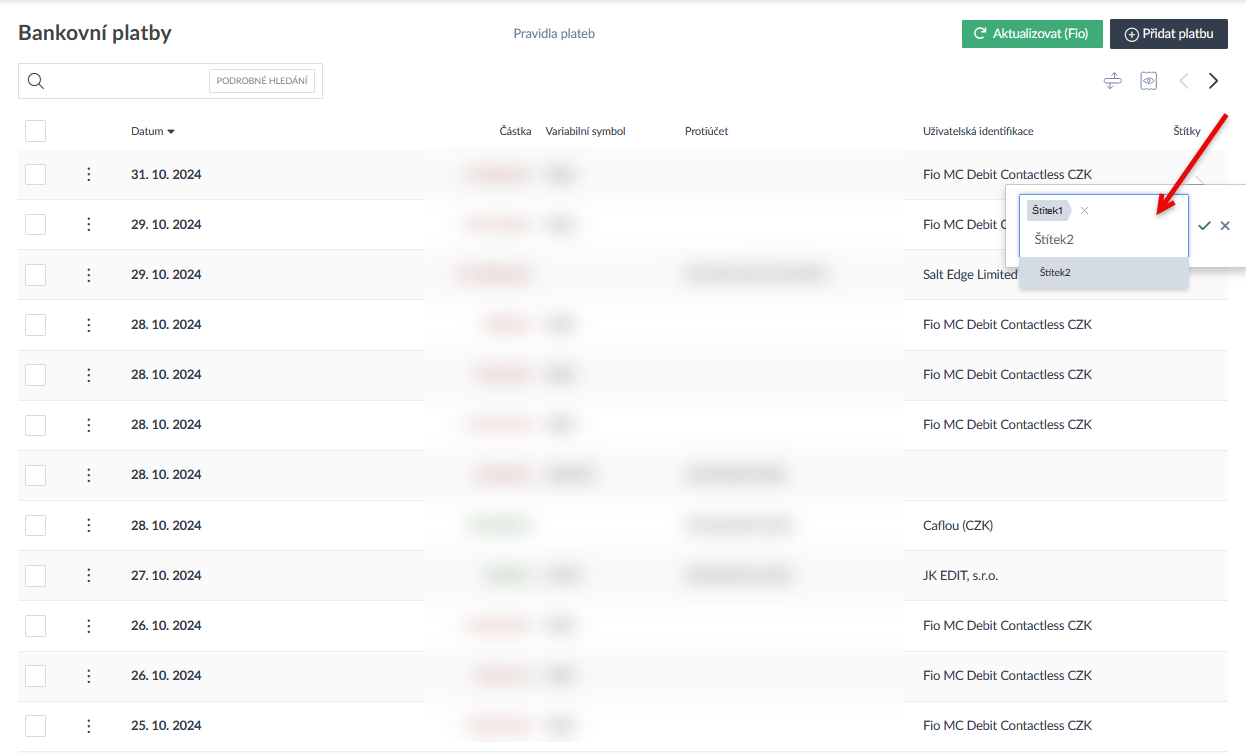Click the Částka column header
Image resolution: width=1246 pixels, height=754 pixels.
coord(515,131)
